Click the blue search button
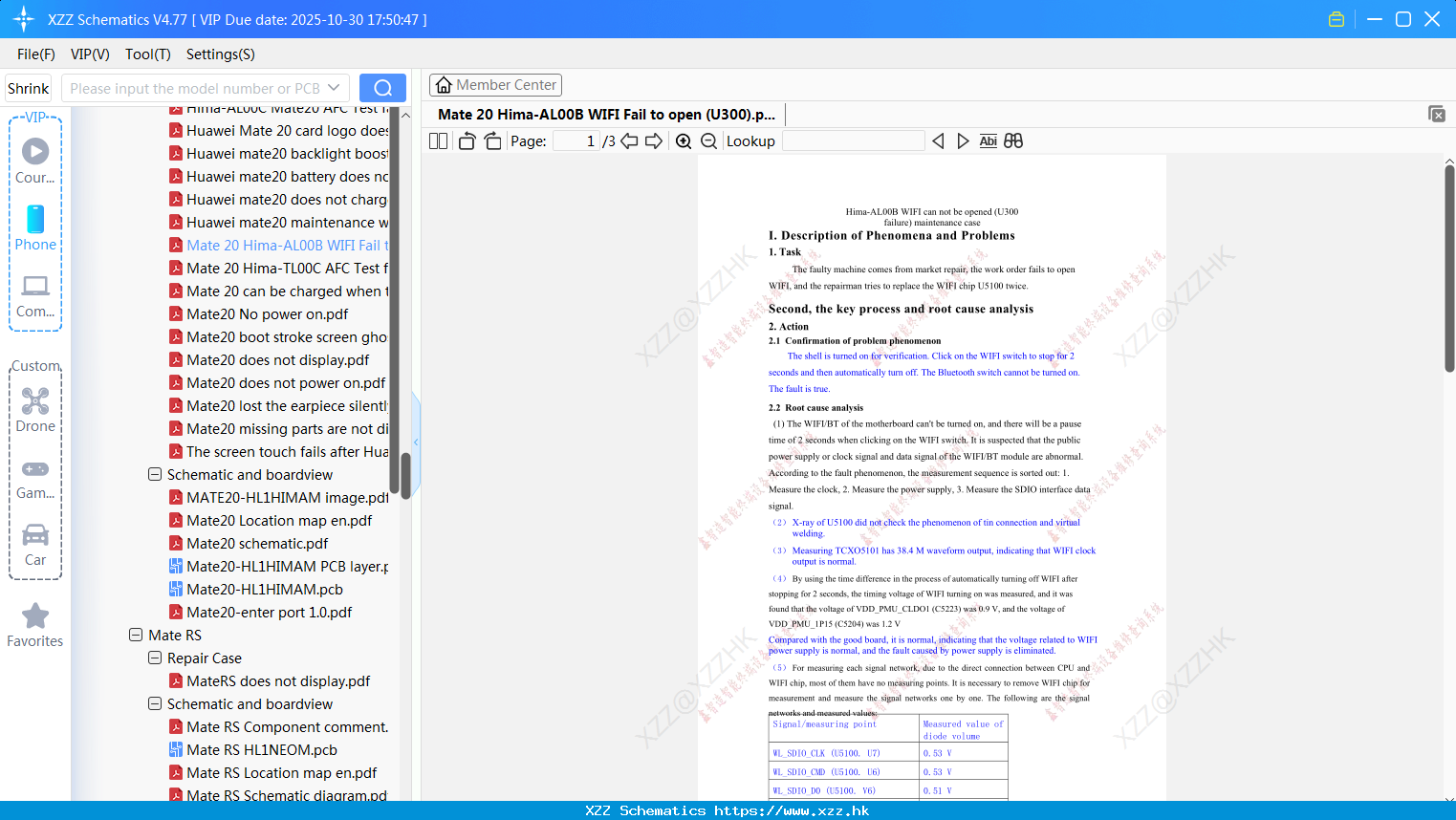 tap(382, 88)
